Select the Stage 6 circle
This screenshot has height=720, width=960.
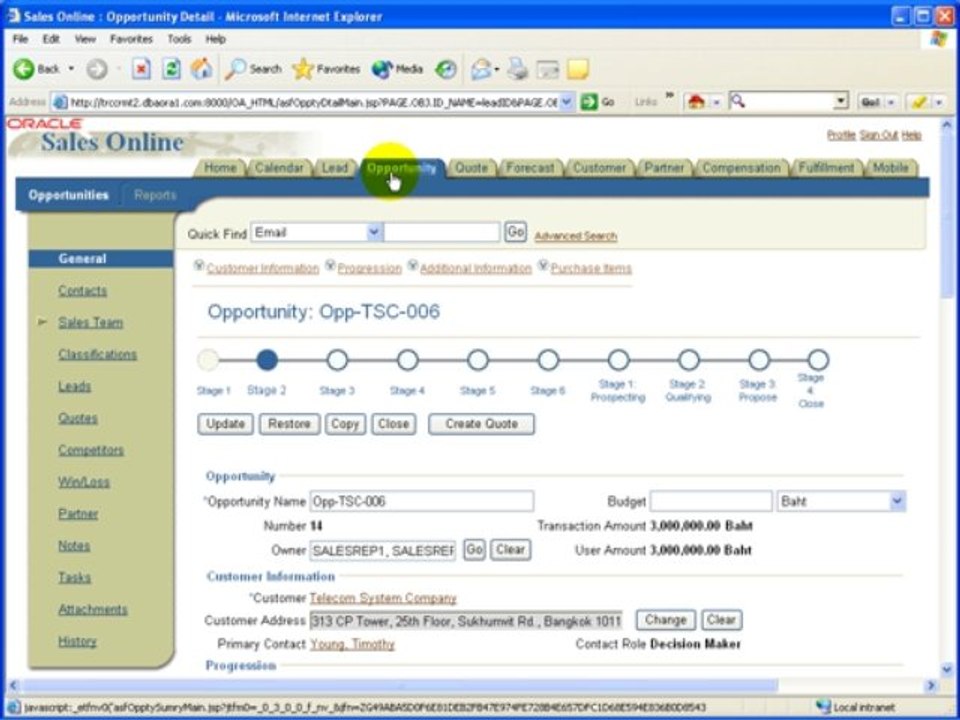pyautogui.click(x=548, y=360)
